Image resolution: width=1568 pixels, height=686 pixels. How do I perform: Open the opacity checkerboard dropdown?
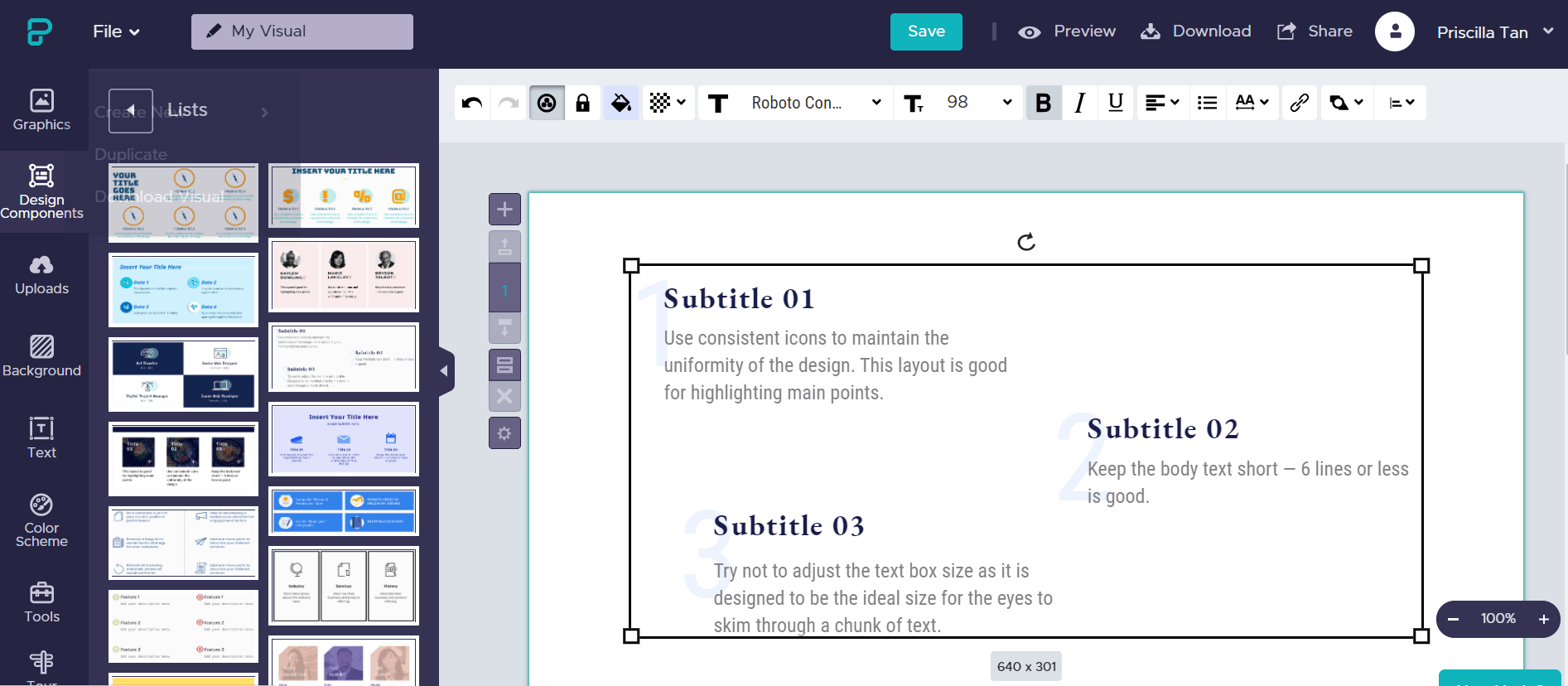pos(668,103)
